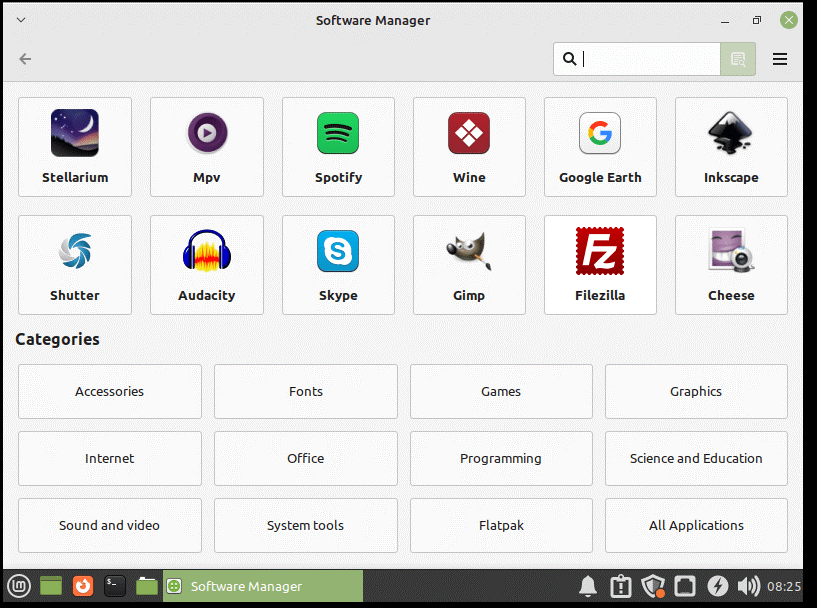The height and width of the screenshot is (608, 817).
Task: Click the magnifying glass search icon
Action: [x=570, y=59]
